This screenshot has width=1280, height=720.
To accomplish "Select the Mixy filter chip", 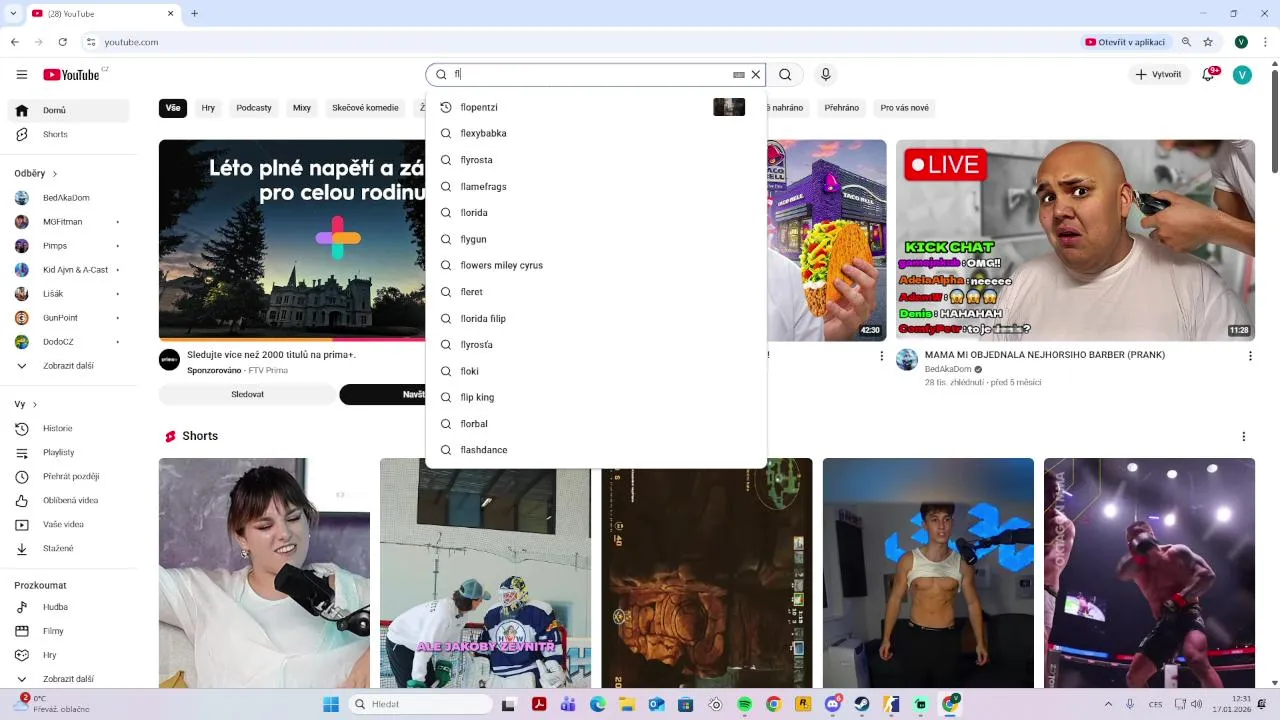I will 302,108.
